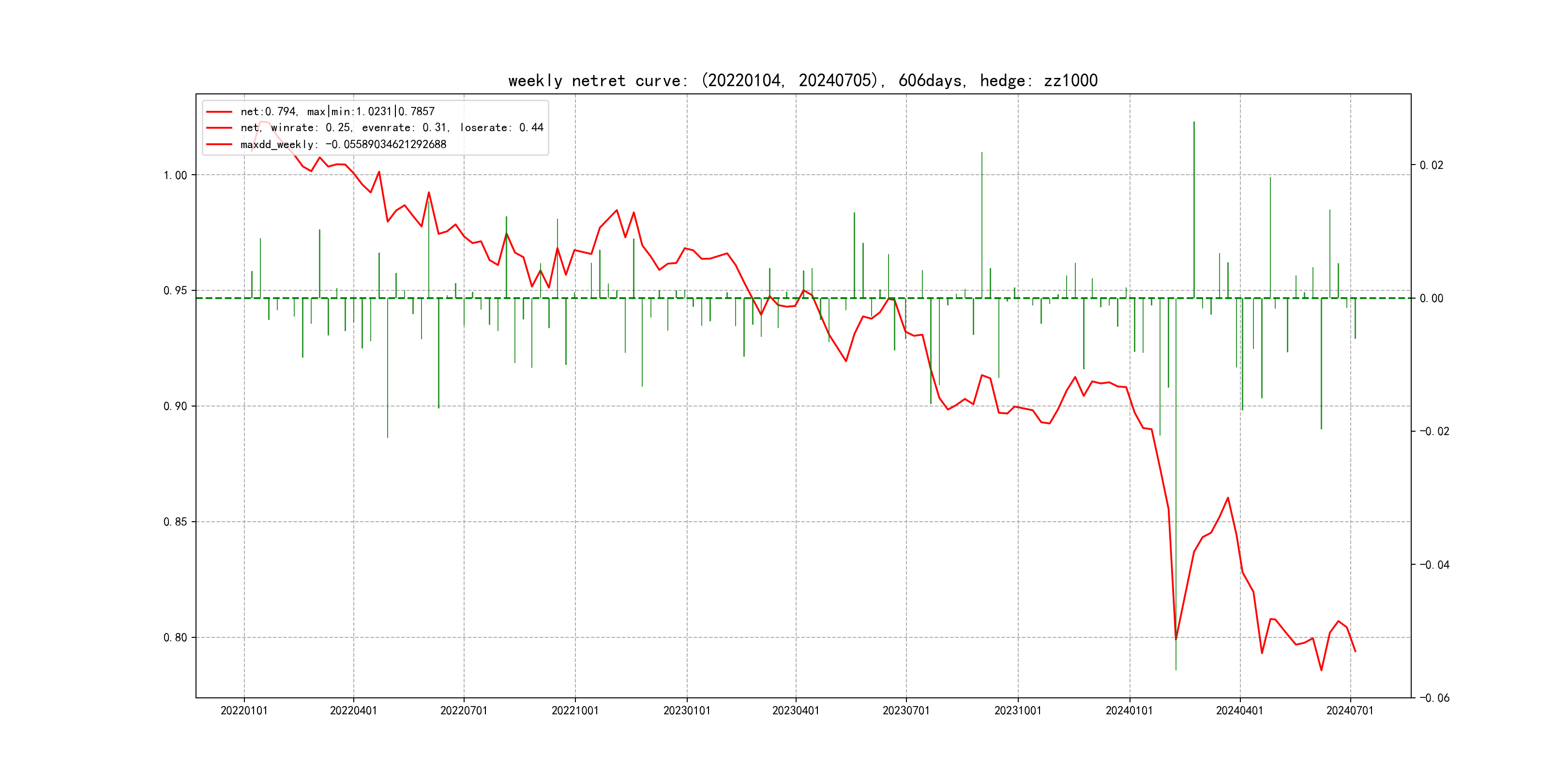Click the legend entry showing net:0.794

coord(337,111)
